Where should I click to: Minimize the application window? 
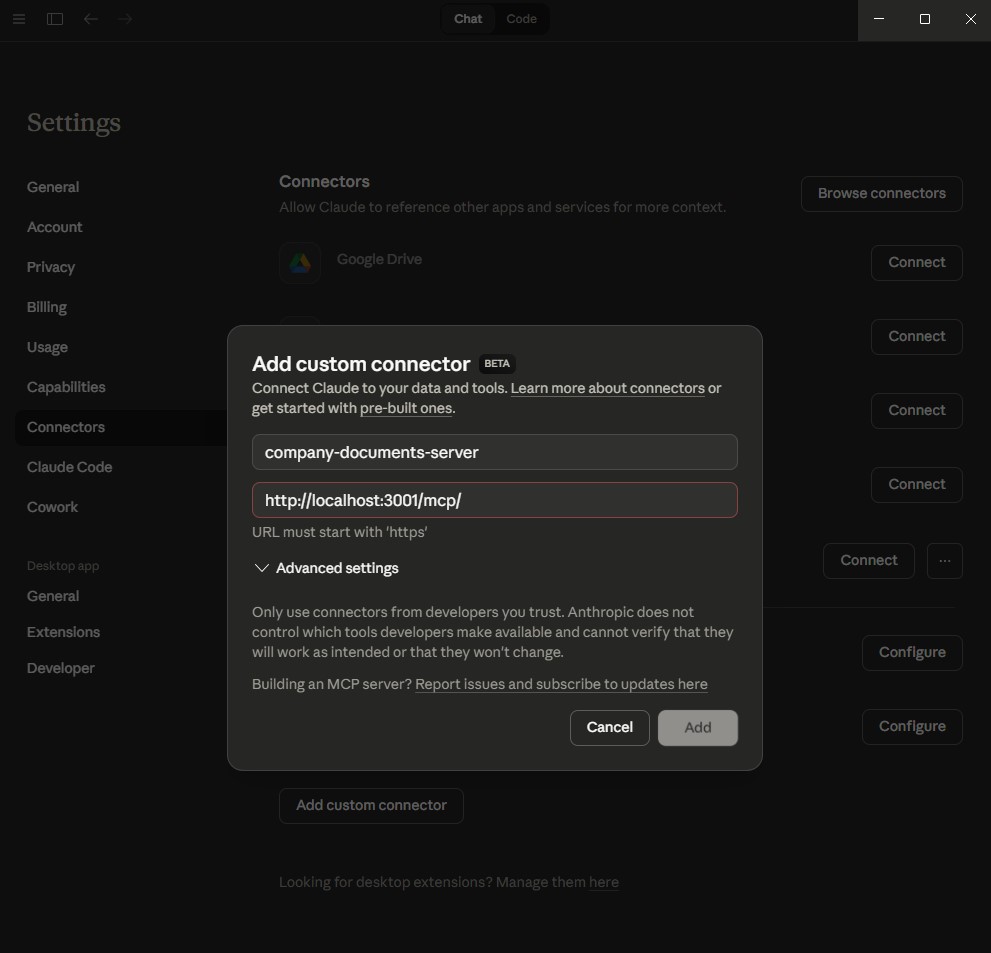pos(879,19)
